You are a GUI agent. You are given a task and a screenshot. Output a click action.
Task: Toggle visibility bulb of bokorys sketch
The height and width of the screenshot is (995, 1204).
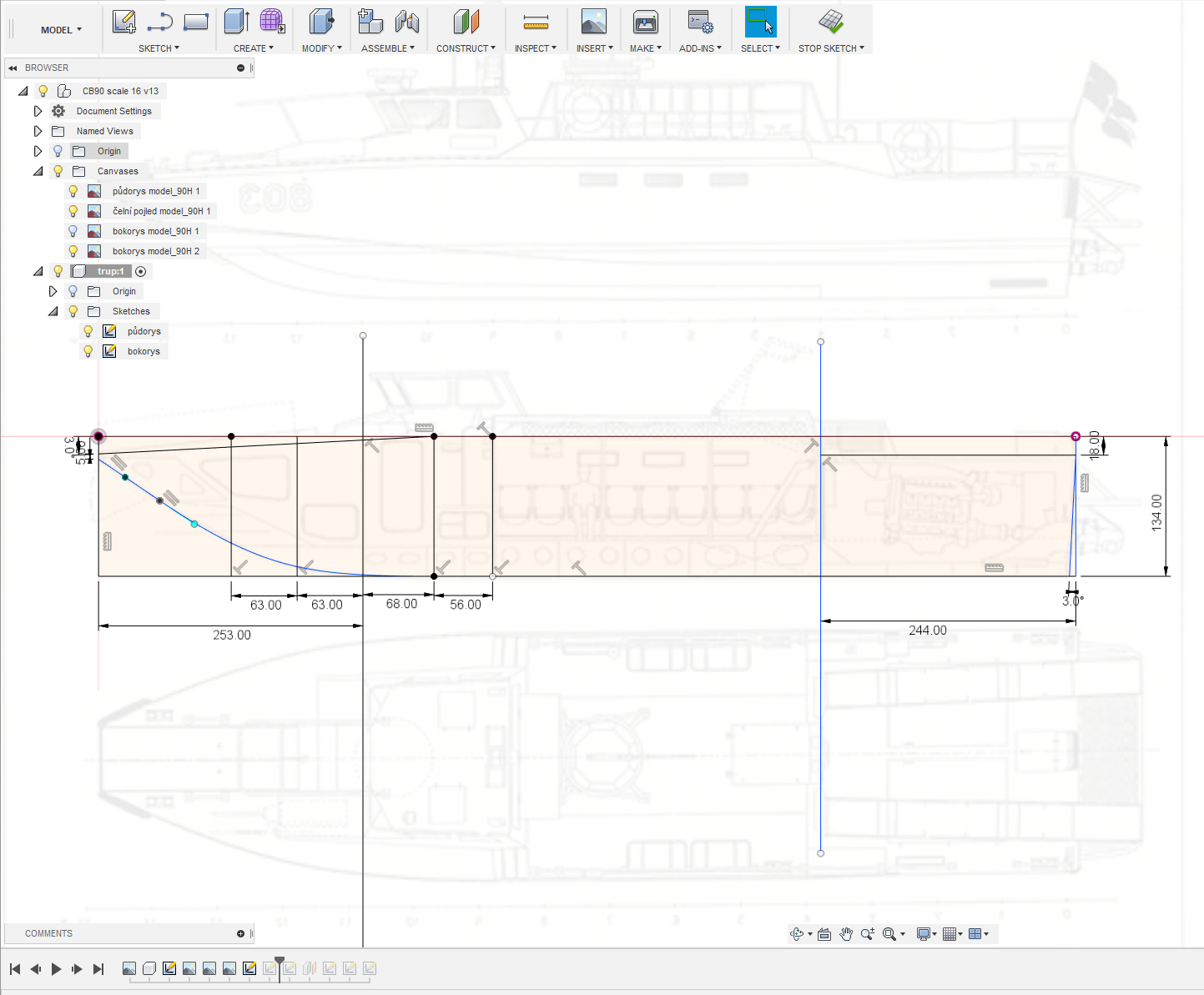[88, 351]
